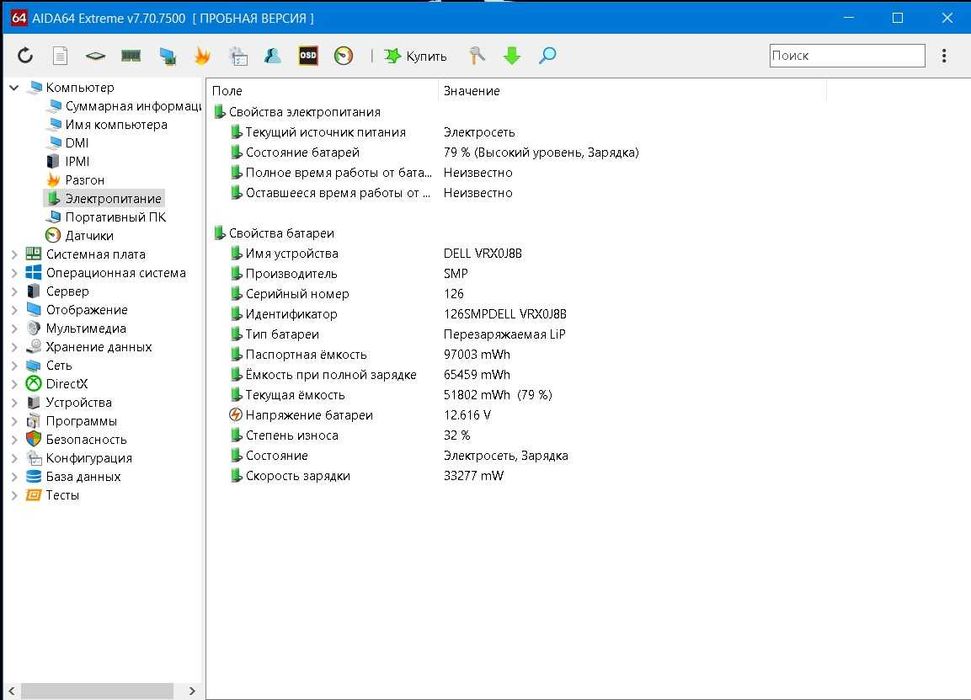Click the Refresh toolbar icon

pyautogui.click(x=25, y=56)
